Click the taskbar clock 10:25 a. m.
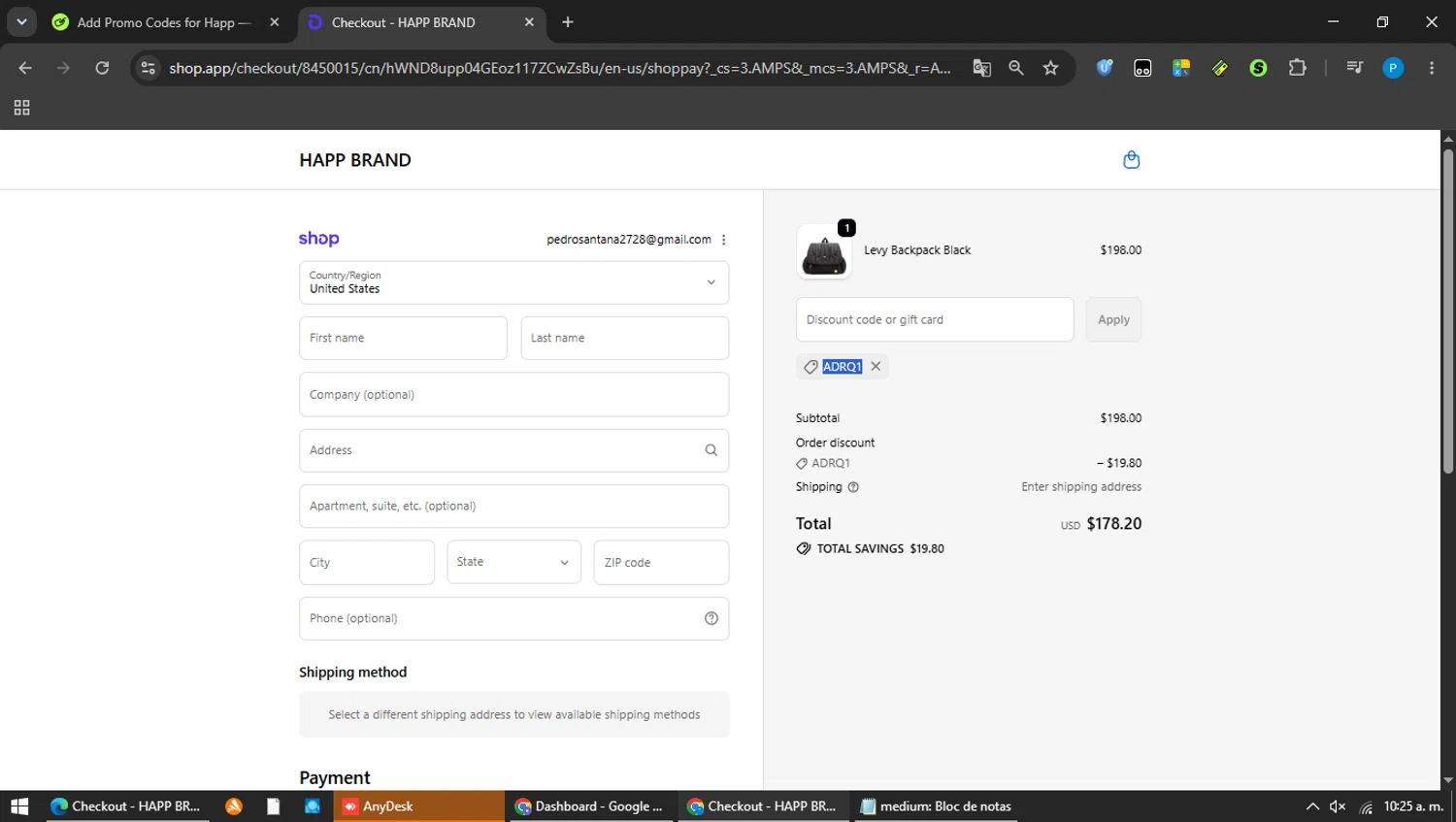The image size is (1456, 822). click(1413, 806)
